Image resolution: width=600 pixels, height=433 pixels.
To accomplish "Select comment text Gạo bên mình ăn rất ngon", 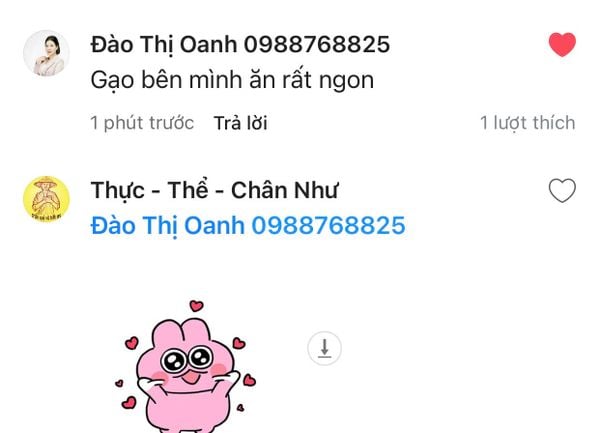I will tap(232, 81).
